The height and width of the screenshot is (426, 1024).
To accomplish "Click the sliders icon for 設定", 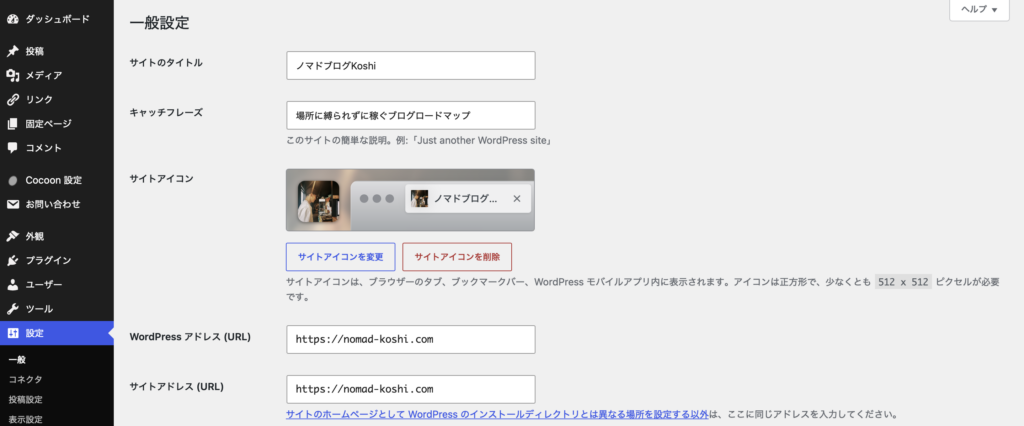I will 12,333.
